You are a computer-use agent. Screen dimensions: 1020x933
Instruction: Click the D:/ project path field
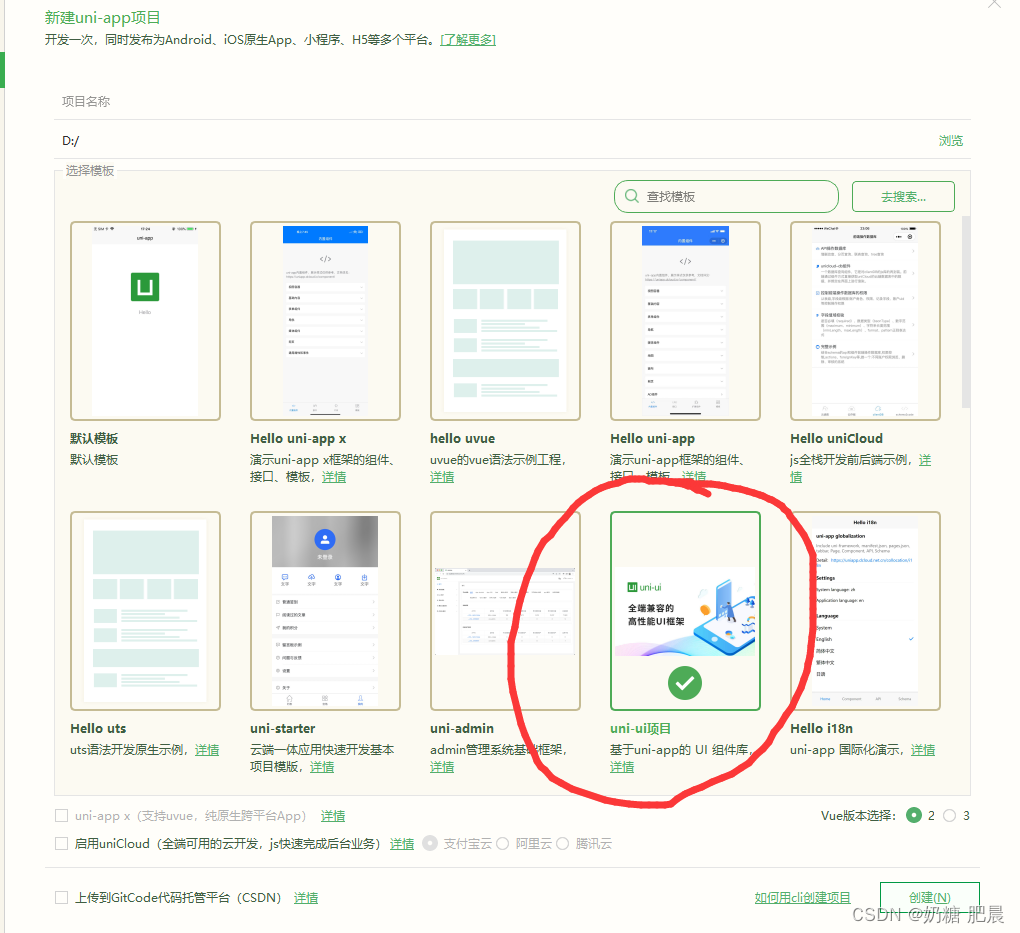494,141
